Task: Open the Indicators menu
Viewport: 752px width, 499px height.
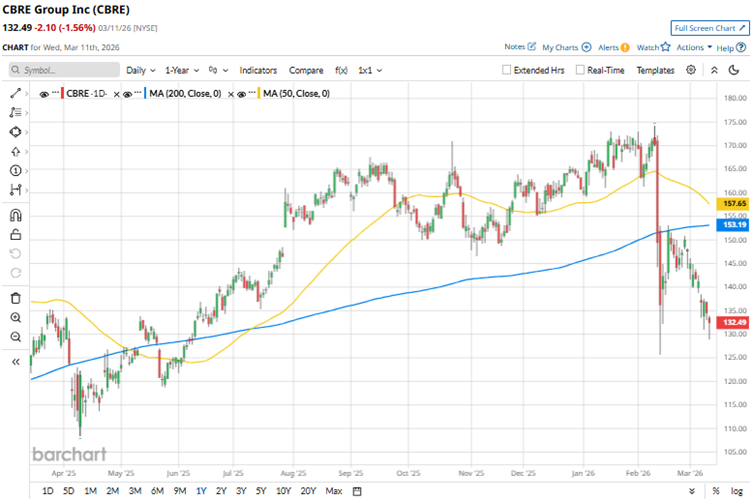Action: click(259, 71)
